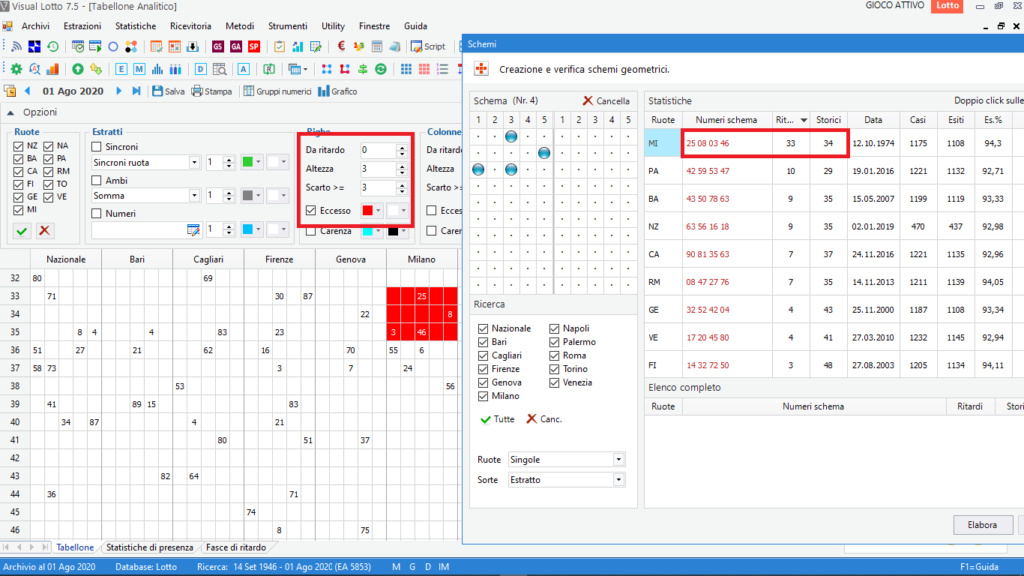Uncheck Napoli in Ricerca
The width and height of the screenshot is (1024, 576).
554,328
